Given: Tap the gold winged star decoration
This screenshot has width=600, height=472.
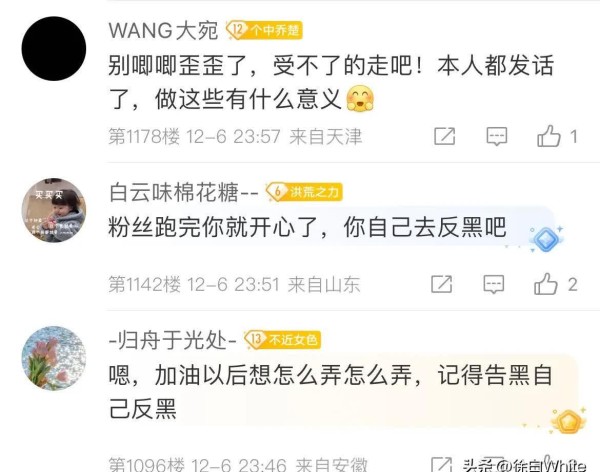Looking at the screenshot, I should 568,421.
